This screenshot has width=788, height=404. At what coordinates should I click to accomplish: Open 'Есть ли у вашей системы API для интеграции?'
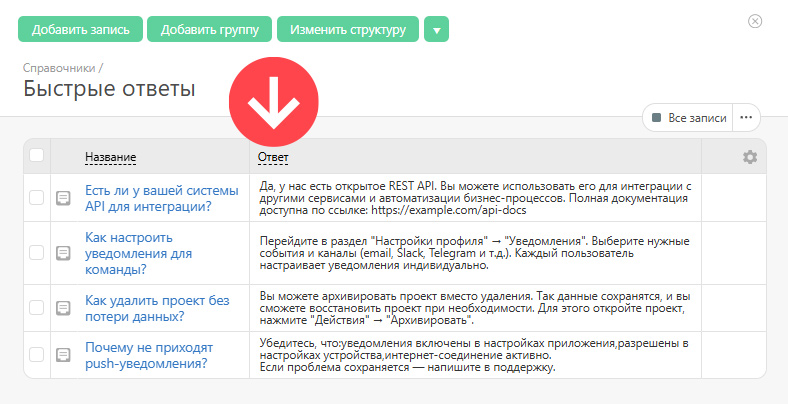tap(162, 198)
